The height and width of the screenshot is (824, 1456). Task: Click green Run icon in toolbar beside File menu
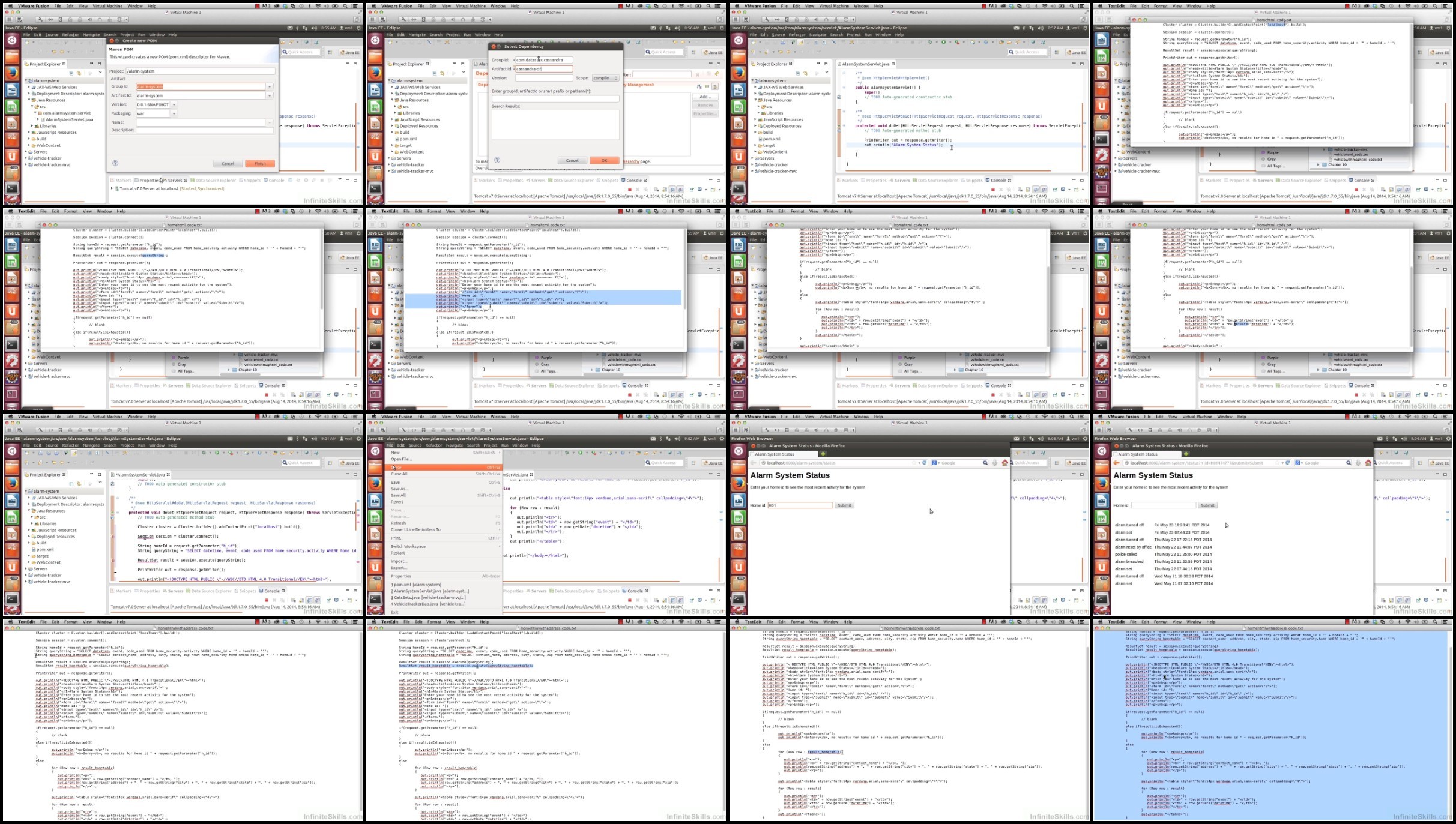tap(580, 453)
